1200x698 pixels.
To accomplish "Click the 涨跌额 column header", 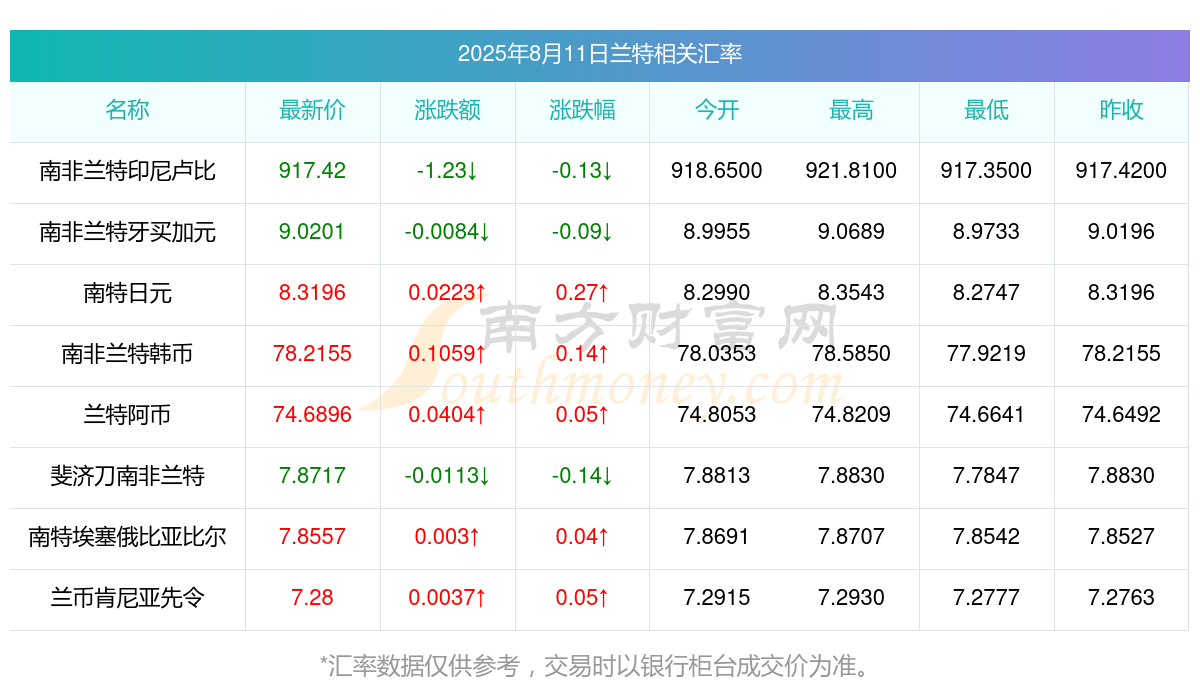I will click(x=447, y=110).
